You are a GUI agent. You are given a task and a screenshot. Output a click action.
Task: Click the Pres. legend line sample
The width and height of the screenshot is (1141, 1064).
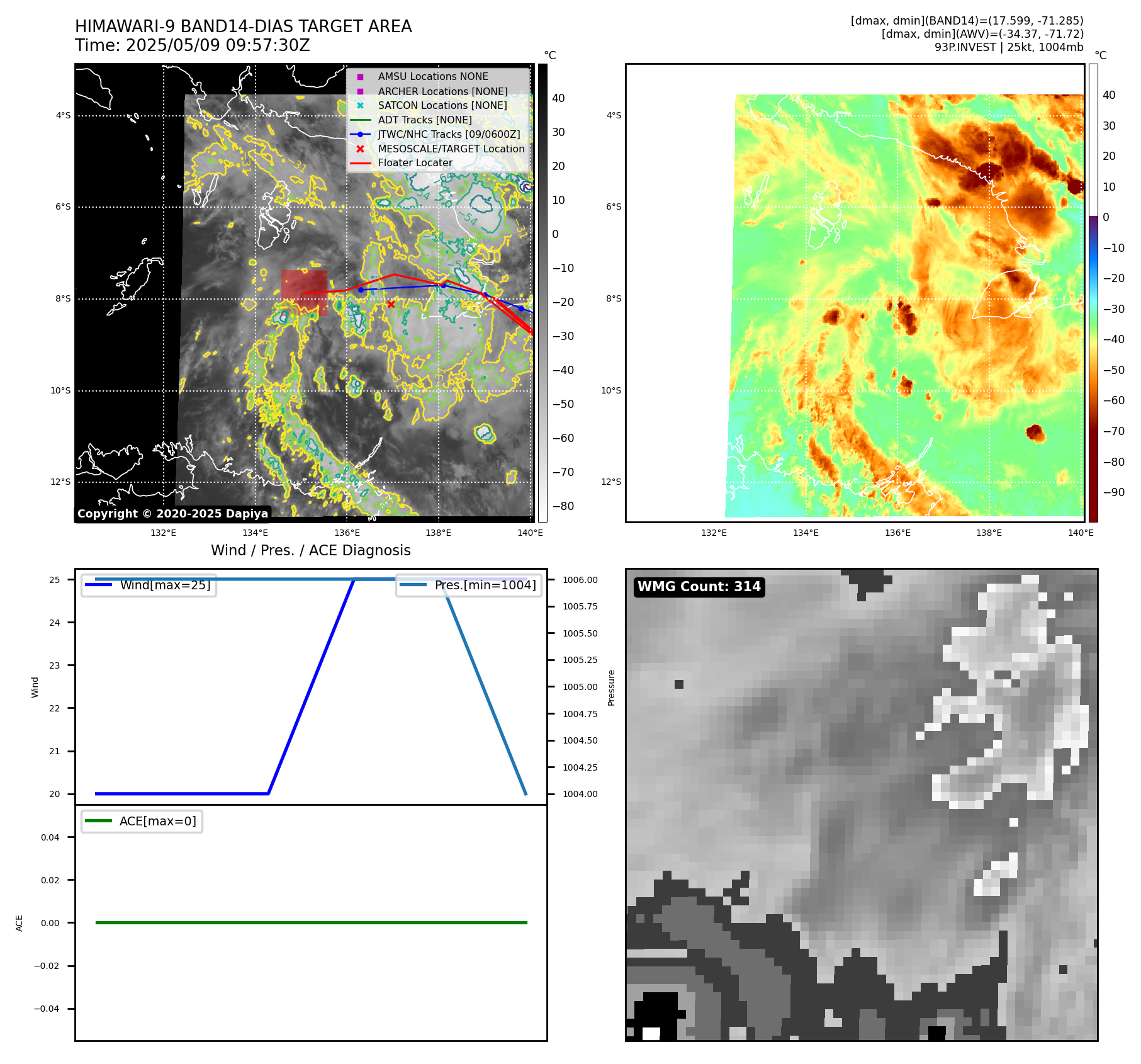(413, 585)
